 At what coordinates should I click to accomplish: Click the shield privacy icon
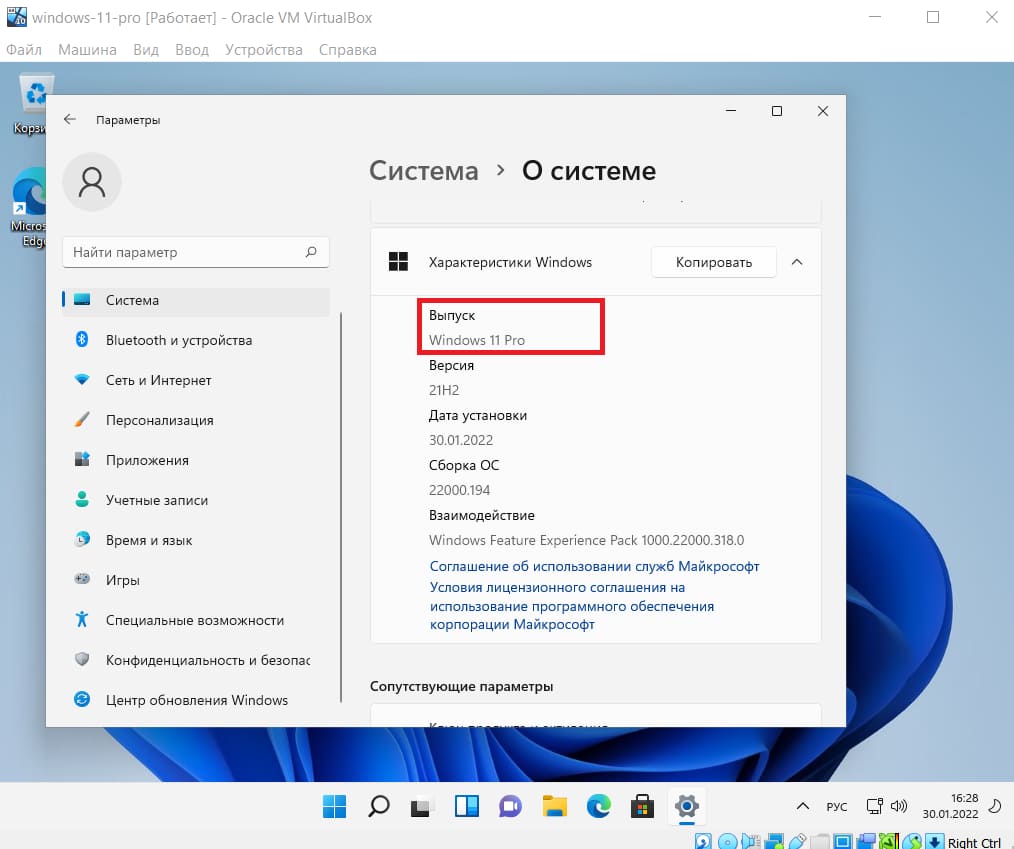tap(82, 660)
